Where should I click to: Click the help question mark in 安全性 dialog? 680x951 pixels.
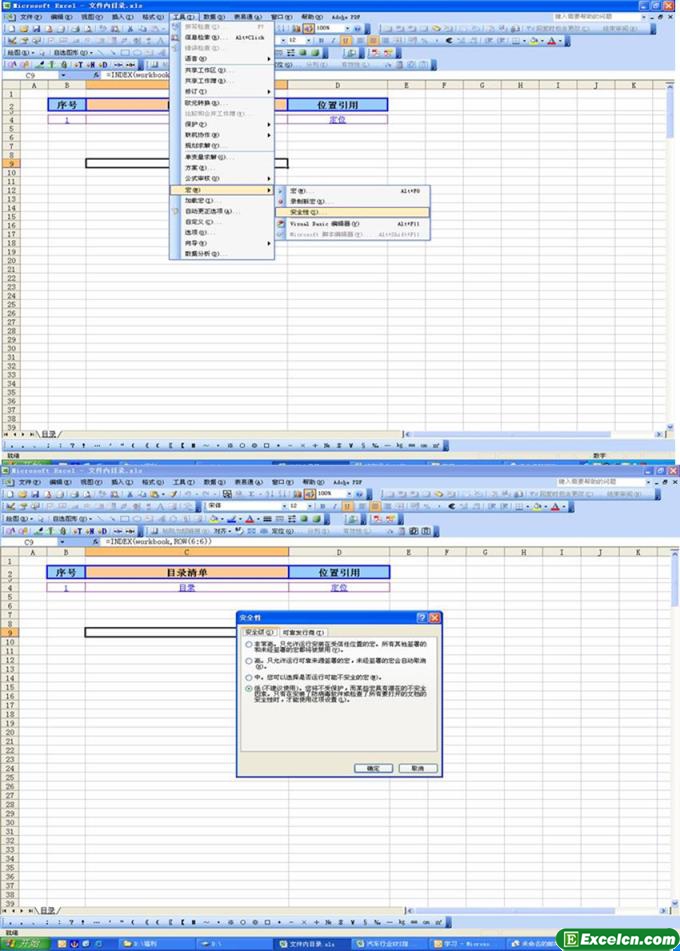pos(421,618)
